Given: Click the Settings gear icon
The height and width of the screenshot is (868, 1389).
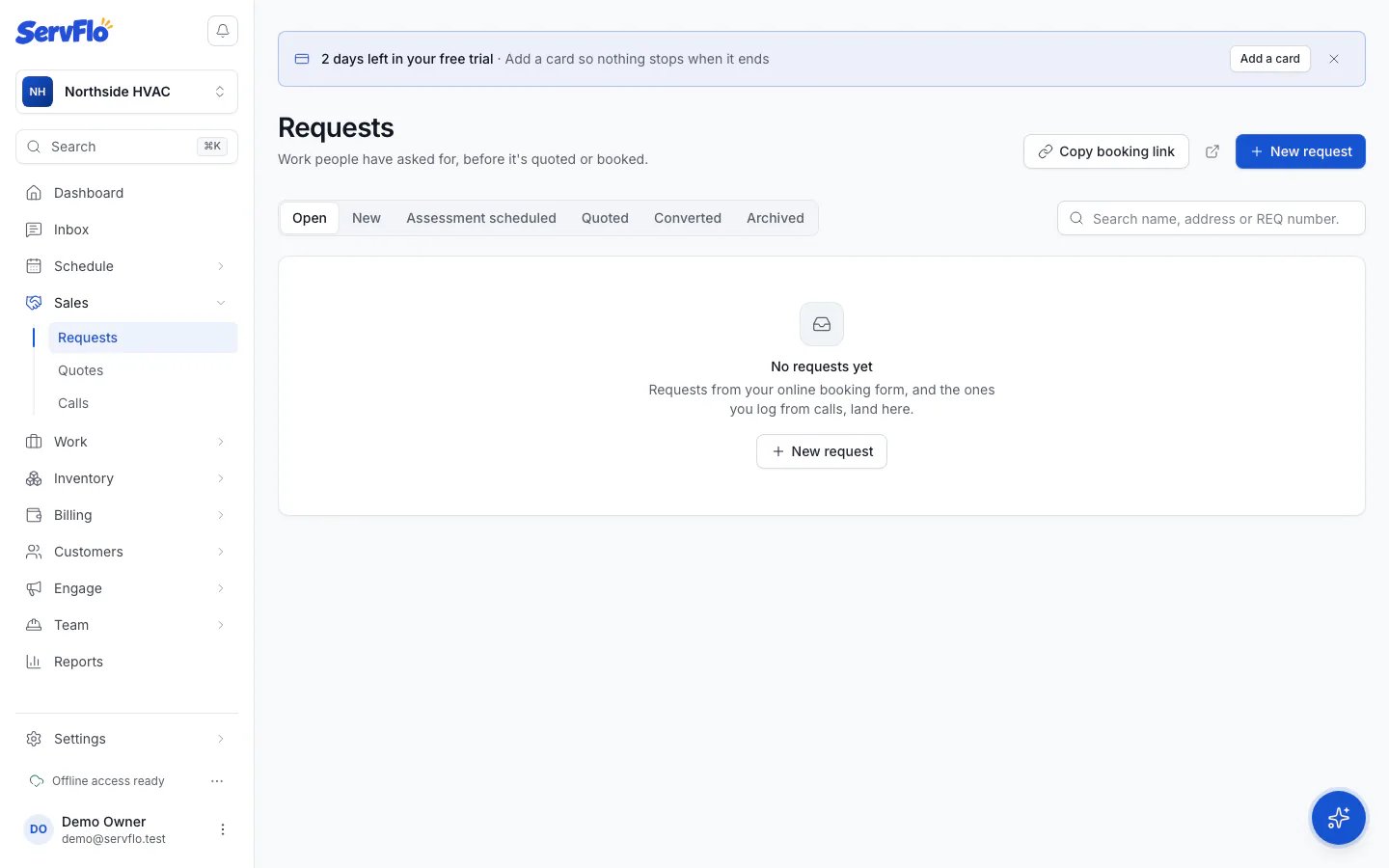Looking at the screenshot, I should 34,739.
